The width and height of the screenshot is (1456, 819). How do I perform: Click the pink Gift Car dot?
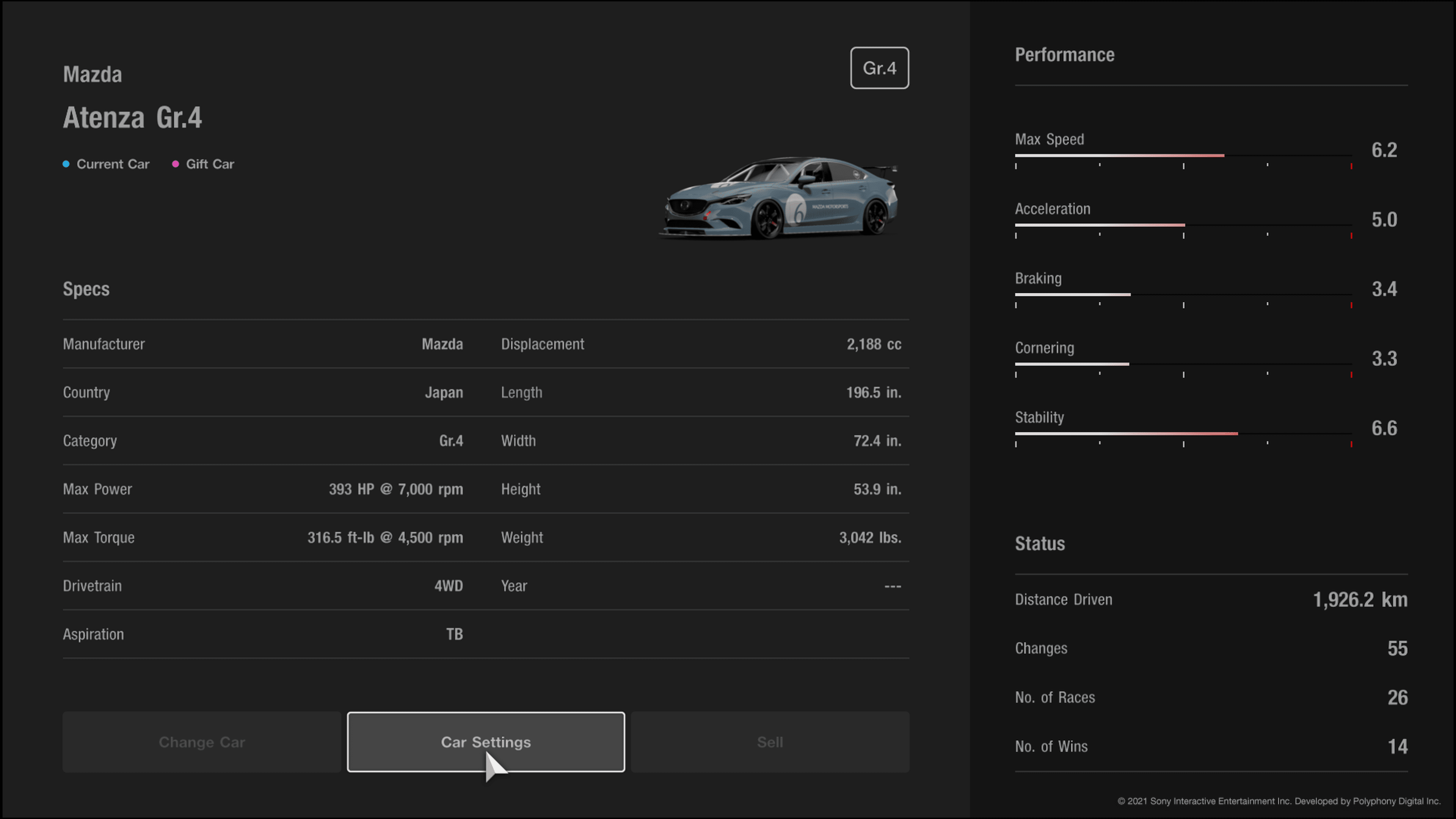pyautogui.click(x=176, y=164)
